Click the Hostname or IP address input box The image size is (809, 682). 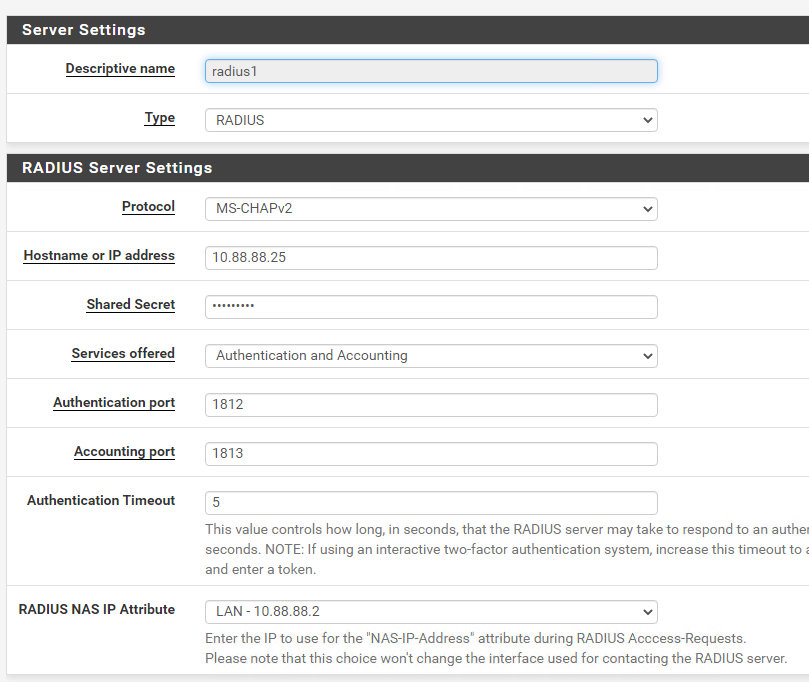pyautogui.click(x=430, y=258)
